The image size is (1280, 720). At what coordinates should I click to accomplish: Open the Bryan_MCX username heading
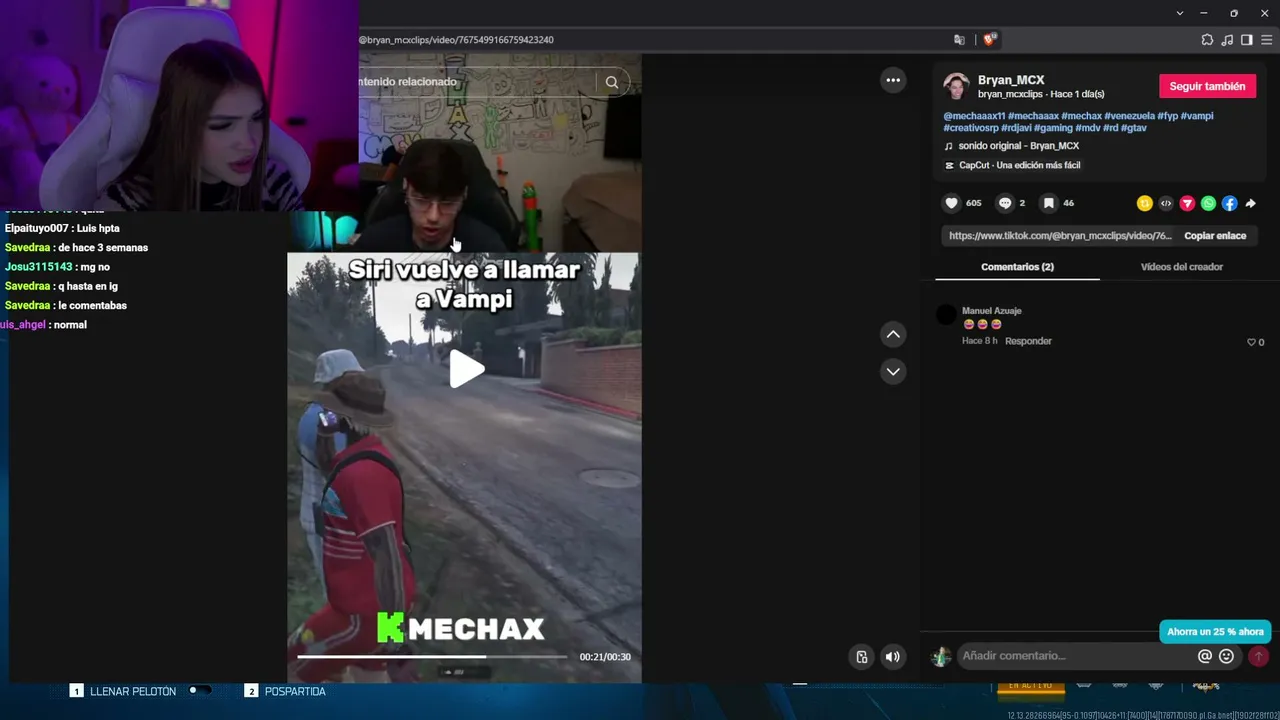tap(1011, 80)
